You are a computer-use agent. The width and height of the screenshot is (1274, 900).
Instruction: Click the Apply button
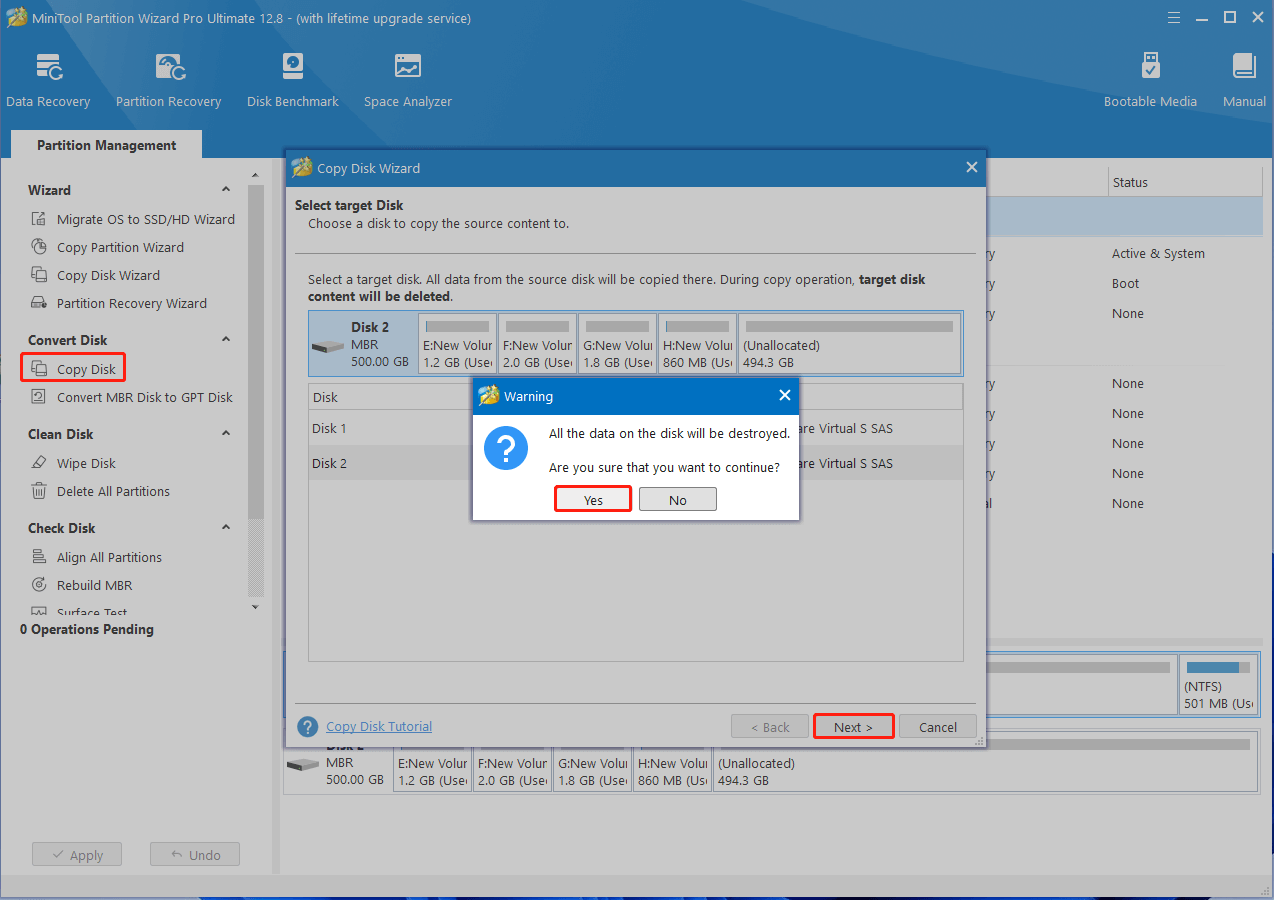pos(77,855)
